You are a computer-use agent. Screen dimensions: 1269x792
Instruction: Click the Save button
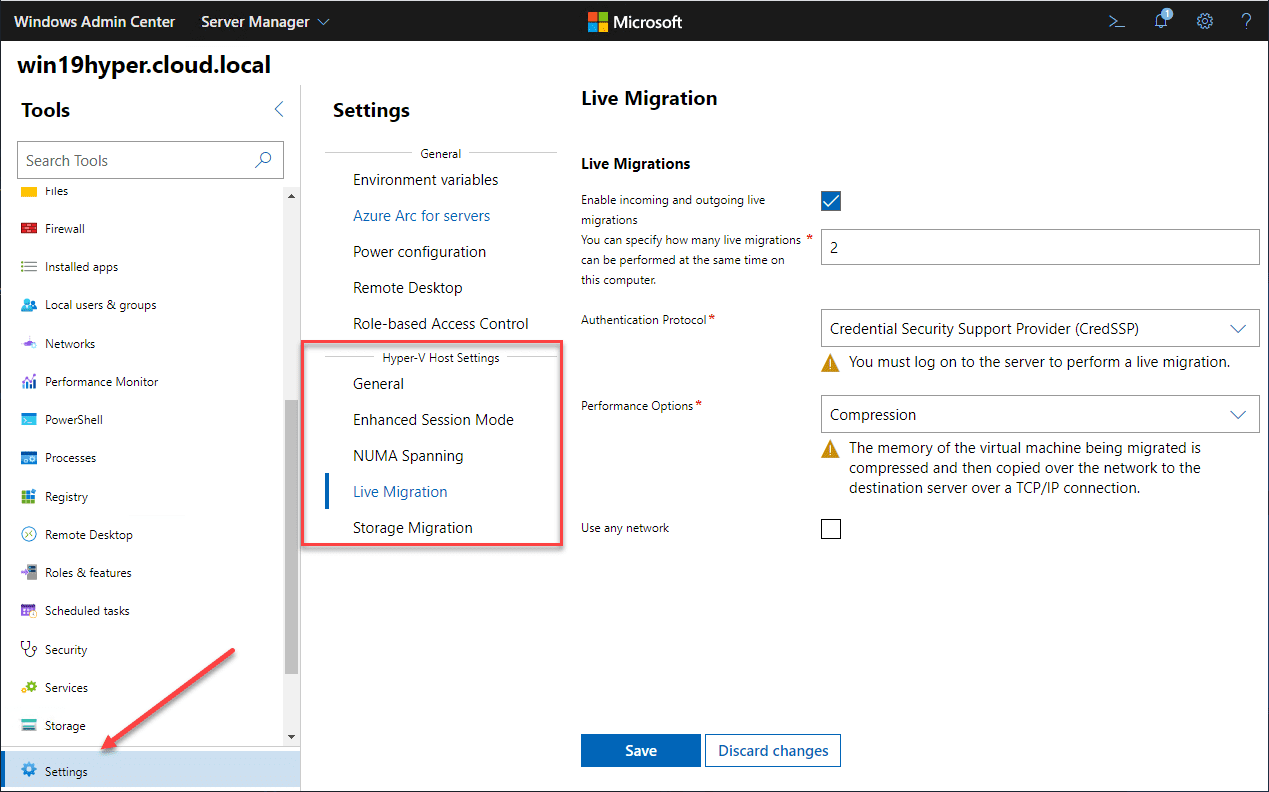click(x=640, y=751)
